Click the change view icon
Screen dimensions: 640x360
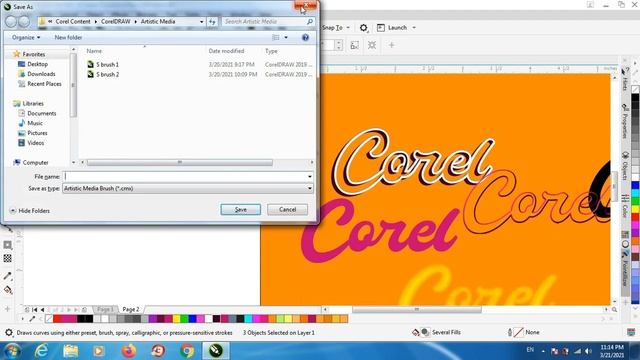pyautogui.click(x=276, y=37)
